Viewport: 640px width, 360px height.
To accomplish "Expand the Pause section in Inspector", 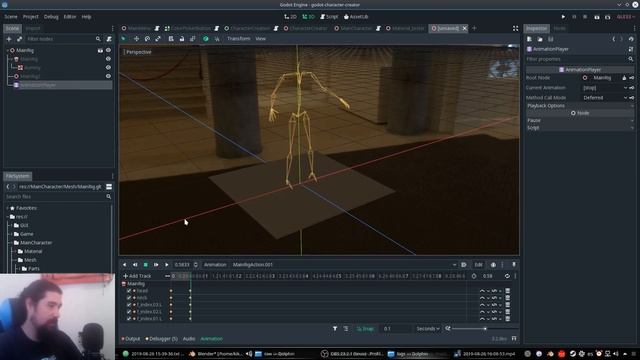I will (x=580, y=120).
